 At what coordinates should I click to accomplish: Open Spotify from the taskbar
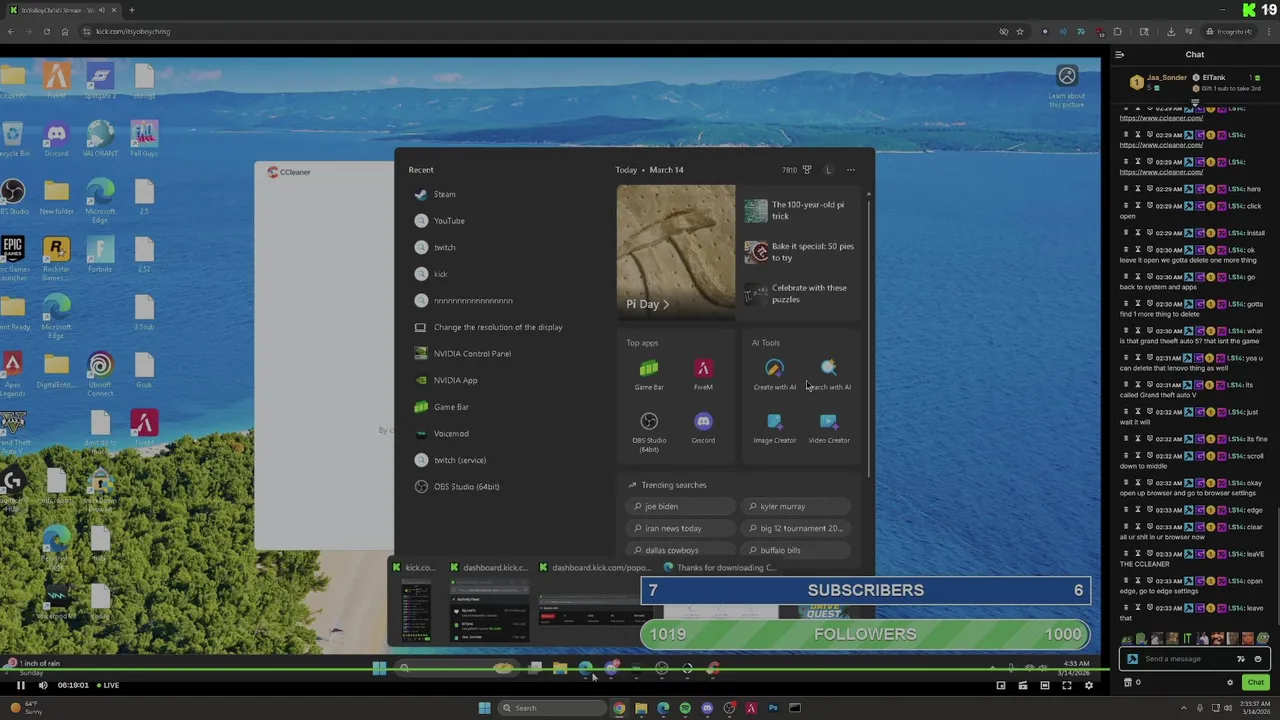(685, 708)
